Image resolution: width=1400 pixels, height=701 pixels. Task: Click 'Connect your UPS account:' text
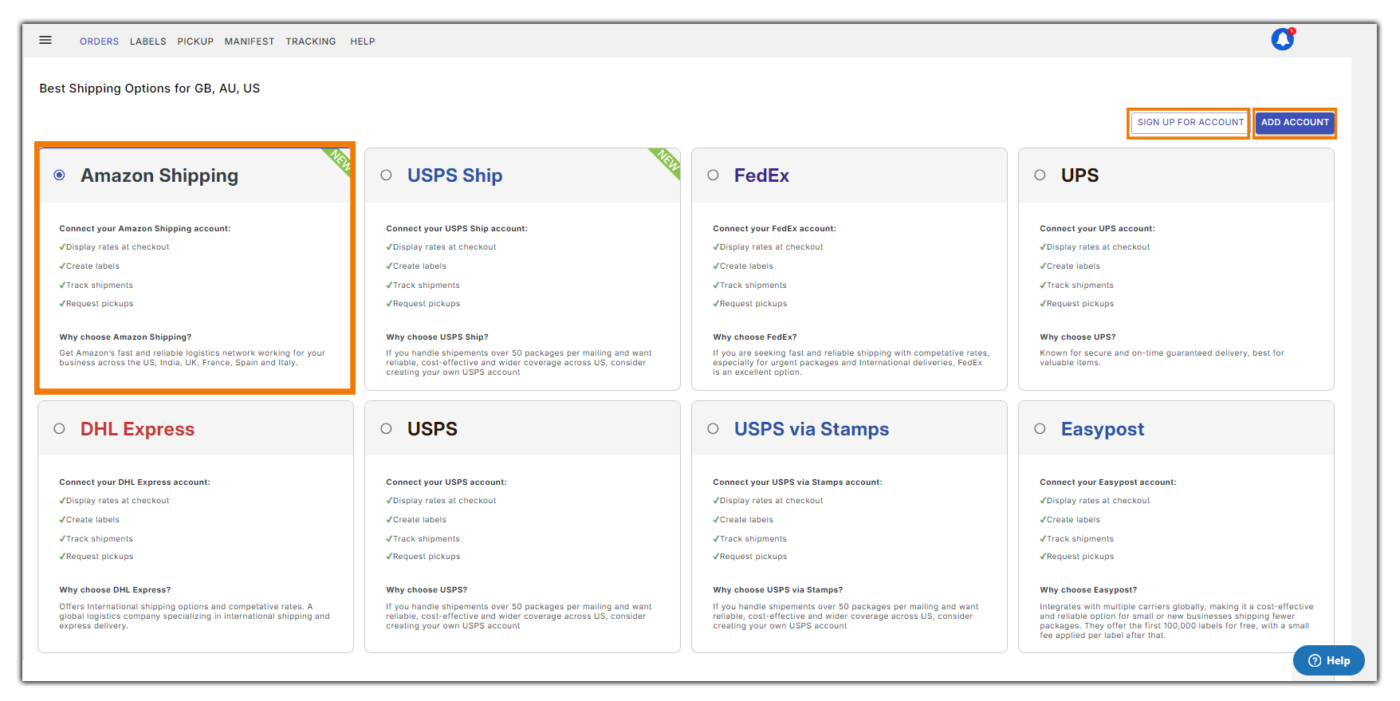[1097, 228]
